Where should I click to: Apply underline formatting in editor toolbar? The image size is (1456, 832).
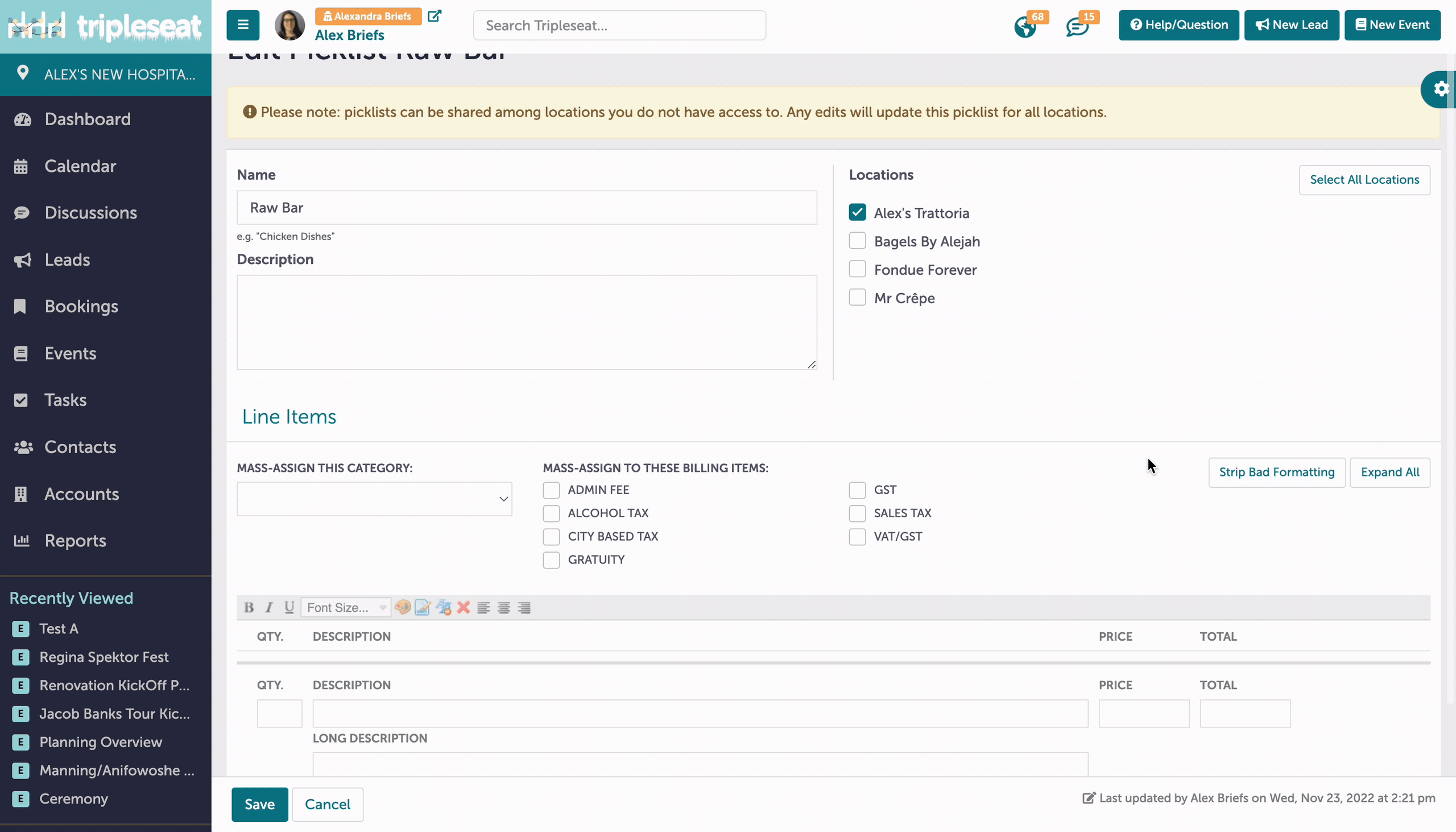289,607
